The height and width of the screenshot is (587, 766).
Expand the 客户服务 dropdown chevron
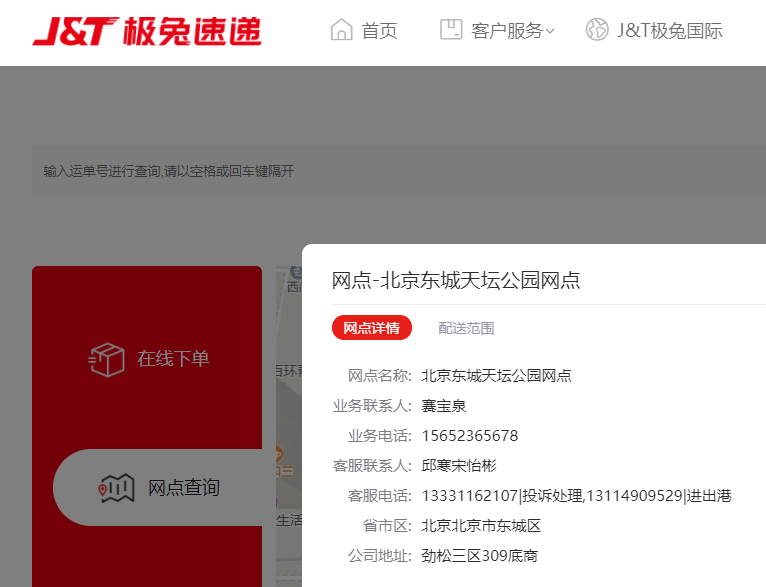tap(550, 32)
